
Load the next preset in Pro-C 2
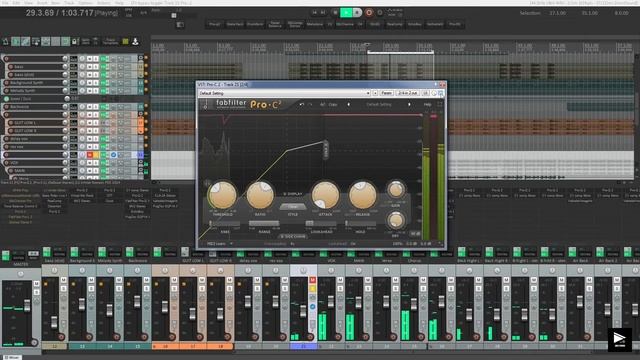pyautogui.click(x=409, y=104)
